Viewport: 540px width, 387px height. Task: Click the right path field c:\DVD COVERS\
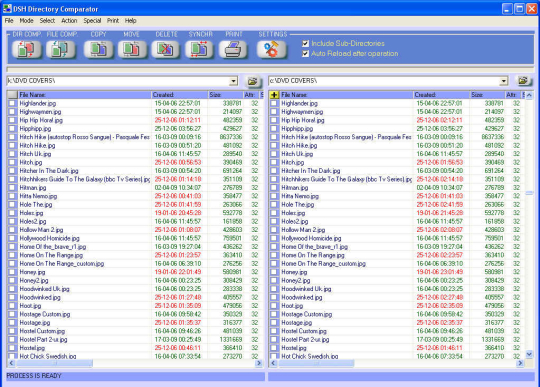384,81
